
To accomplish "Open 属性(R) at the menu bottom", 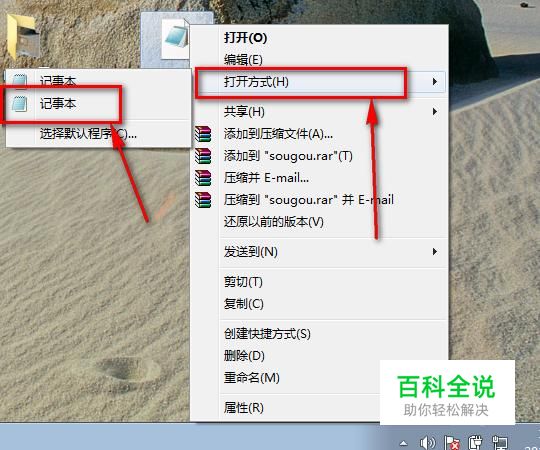I will (x=243, y=408).
